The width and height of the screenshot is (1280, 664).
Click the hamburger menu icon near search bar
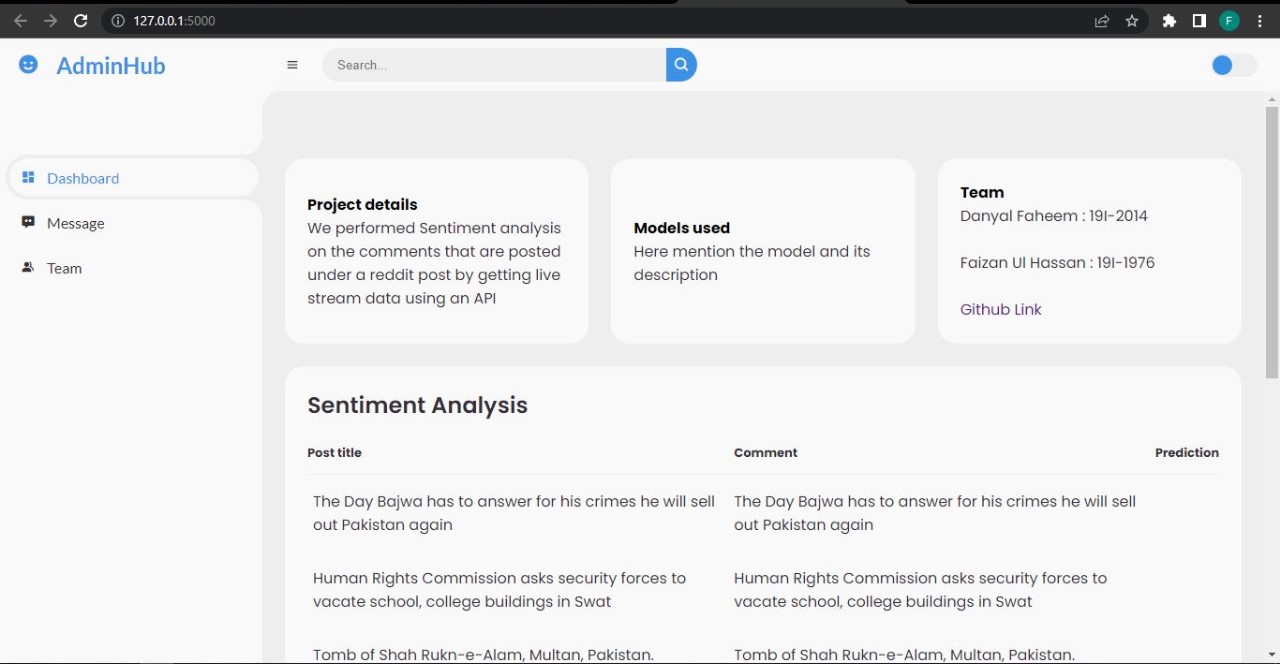[292, 64]
